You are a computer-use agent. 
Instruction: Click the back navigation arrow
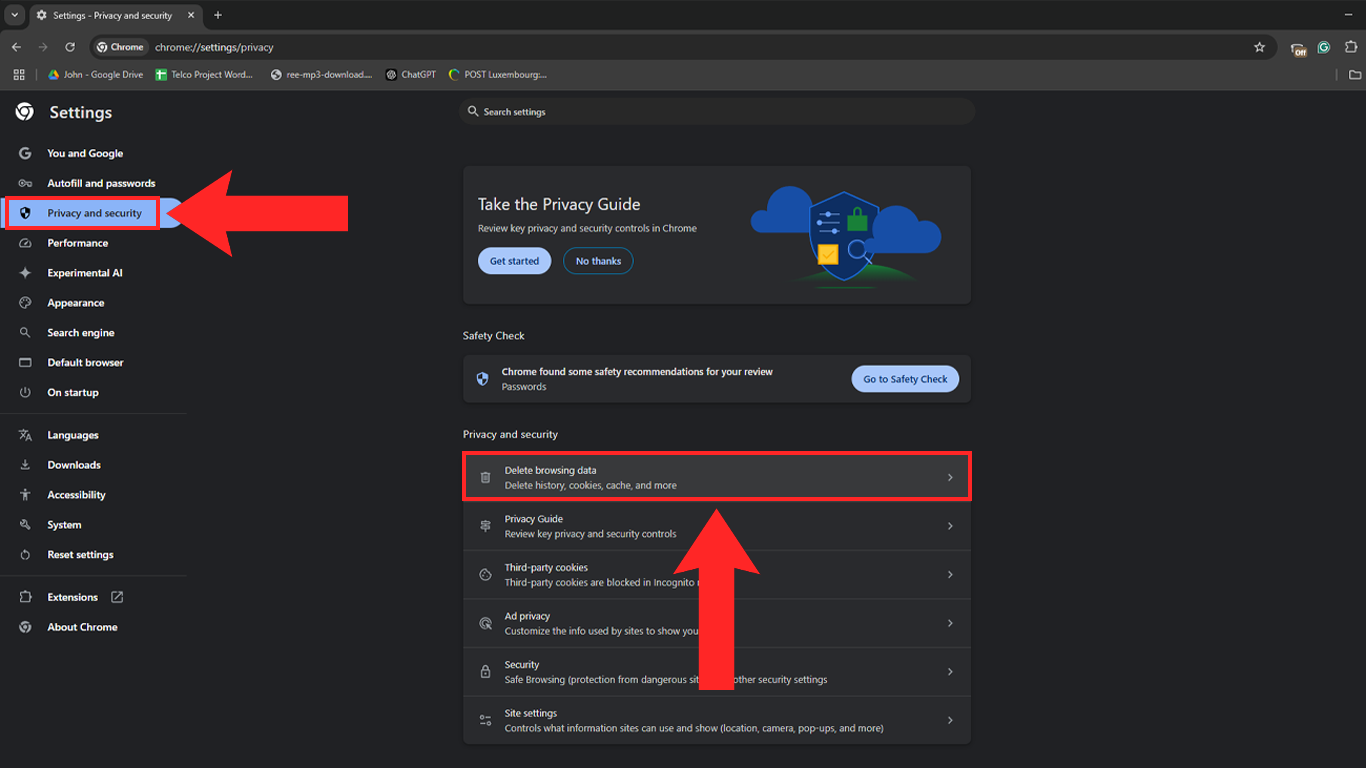point(16,47)
